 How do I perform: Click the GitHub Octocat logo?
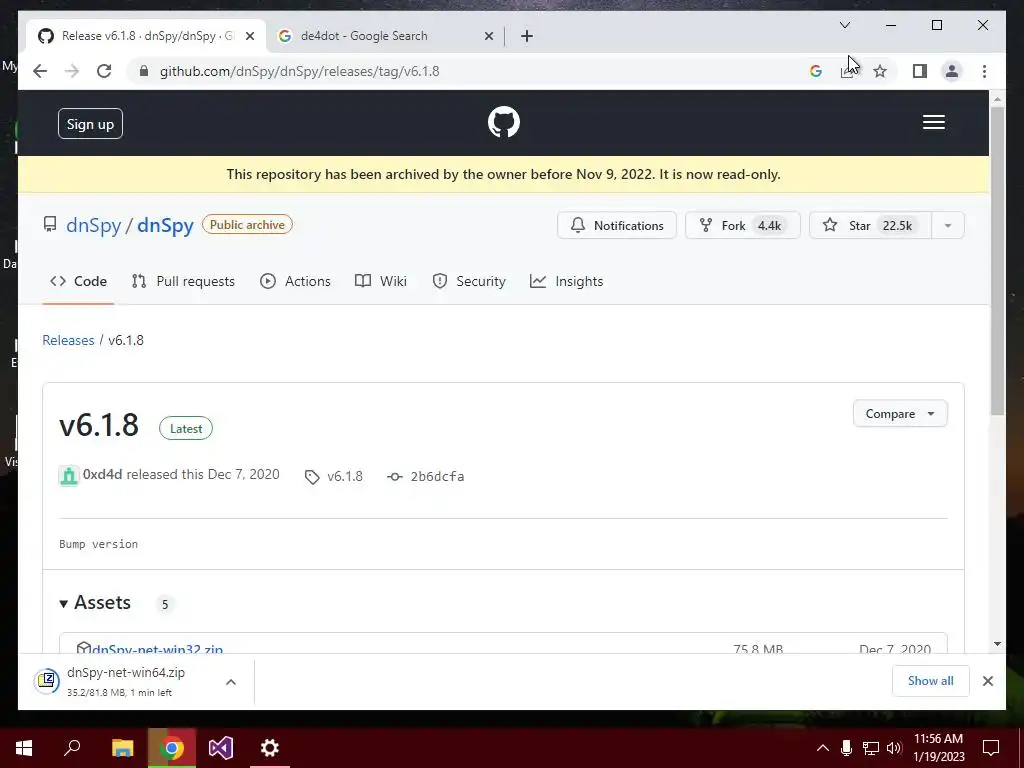click(x=504, y=122)
